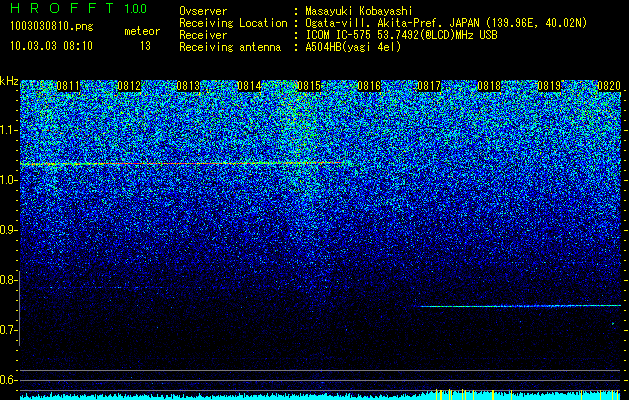Click the 0814 time marker

point(249,86)
